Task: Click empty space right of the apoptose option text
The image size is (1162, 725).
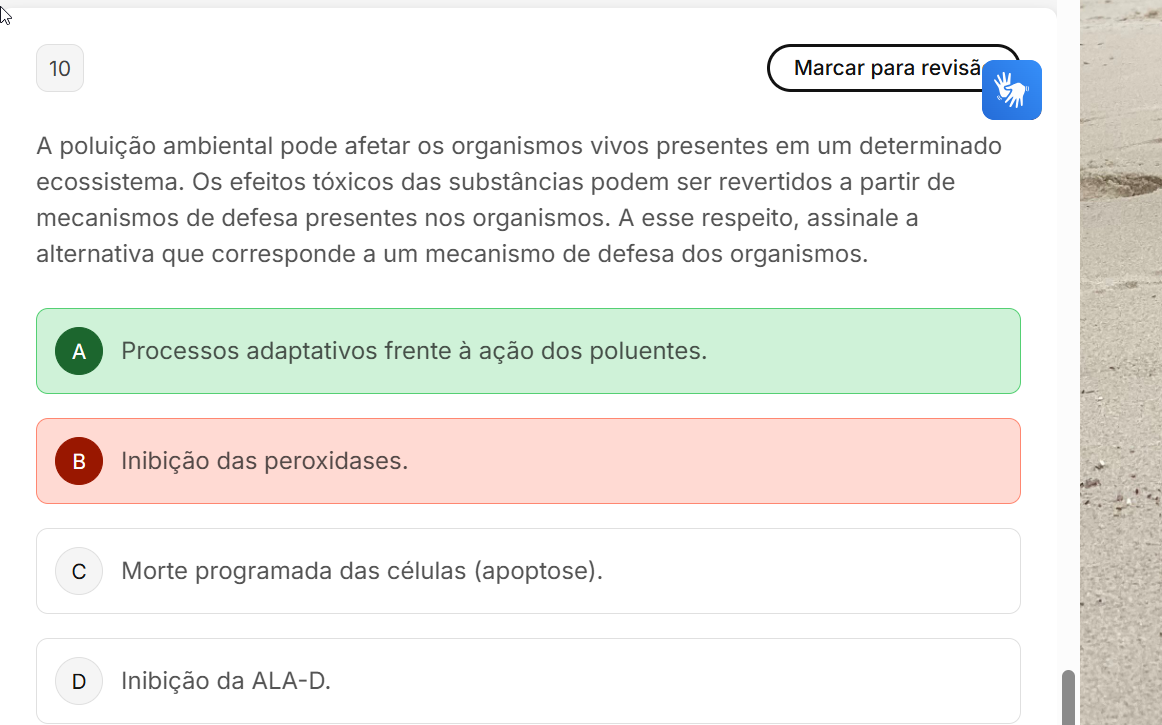Action: pyautogui.click(x=810, y=571)
